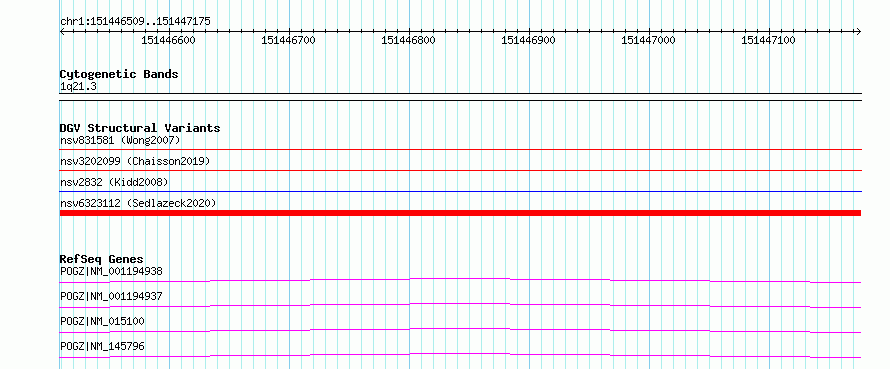The image size is (890, 369).
Task: Open transcript POGZ|NM_145796
Action: (102, 346)
